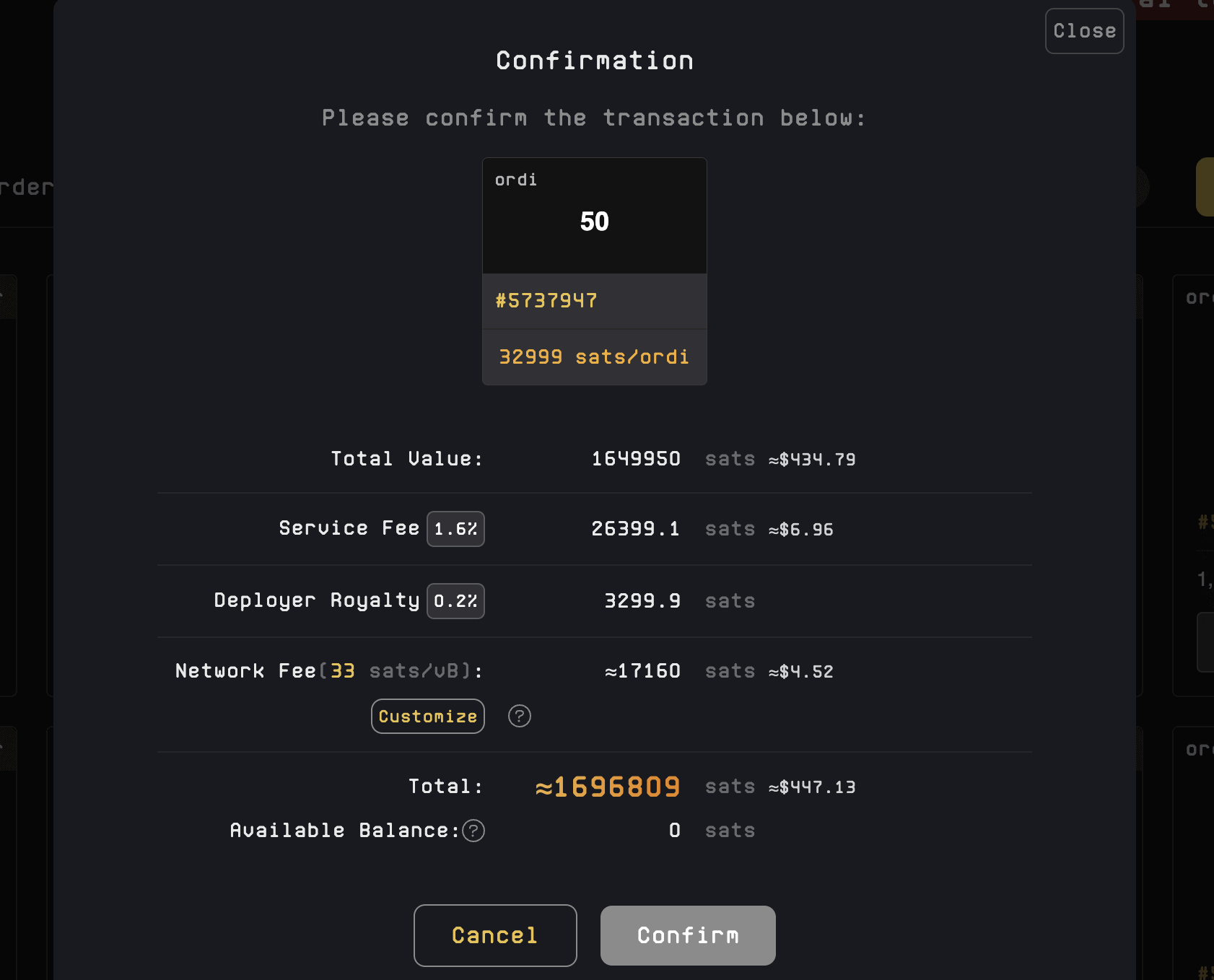Cancel the transaction

[x=495, y=935]
